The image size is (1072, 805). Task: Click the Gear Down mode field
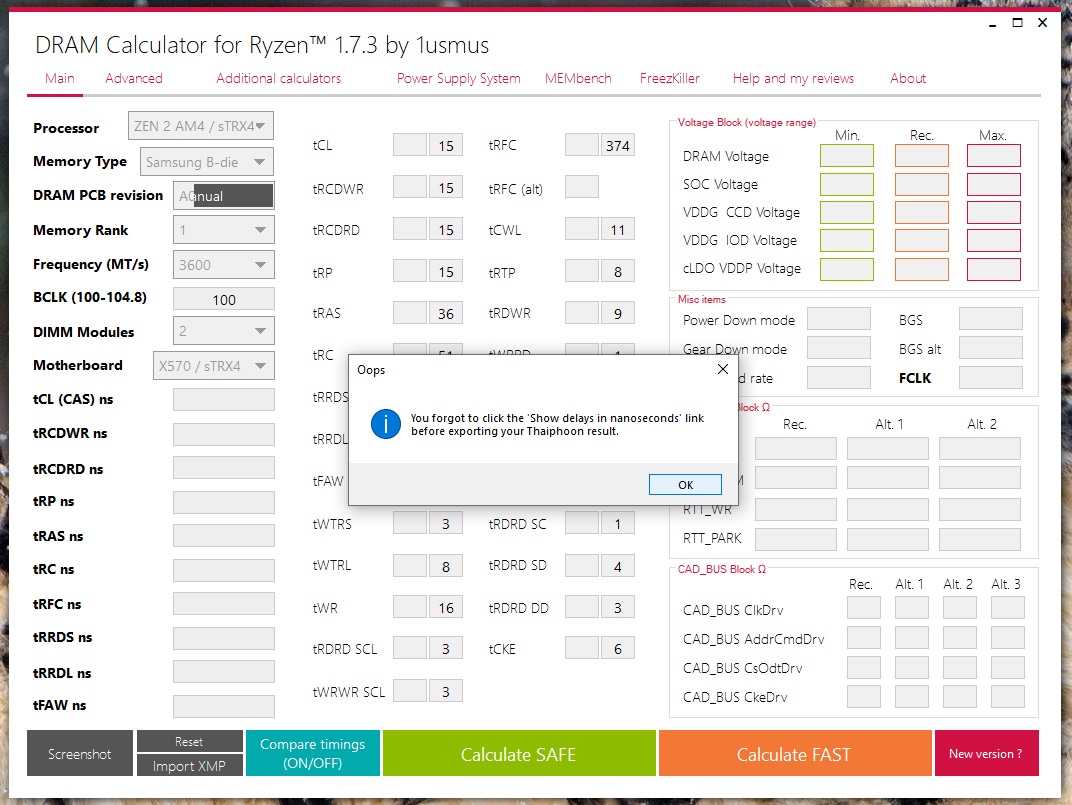(839, 348)
